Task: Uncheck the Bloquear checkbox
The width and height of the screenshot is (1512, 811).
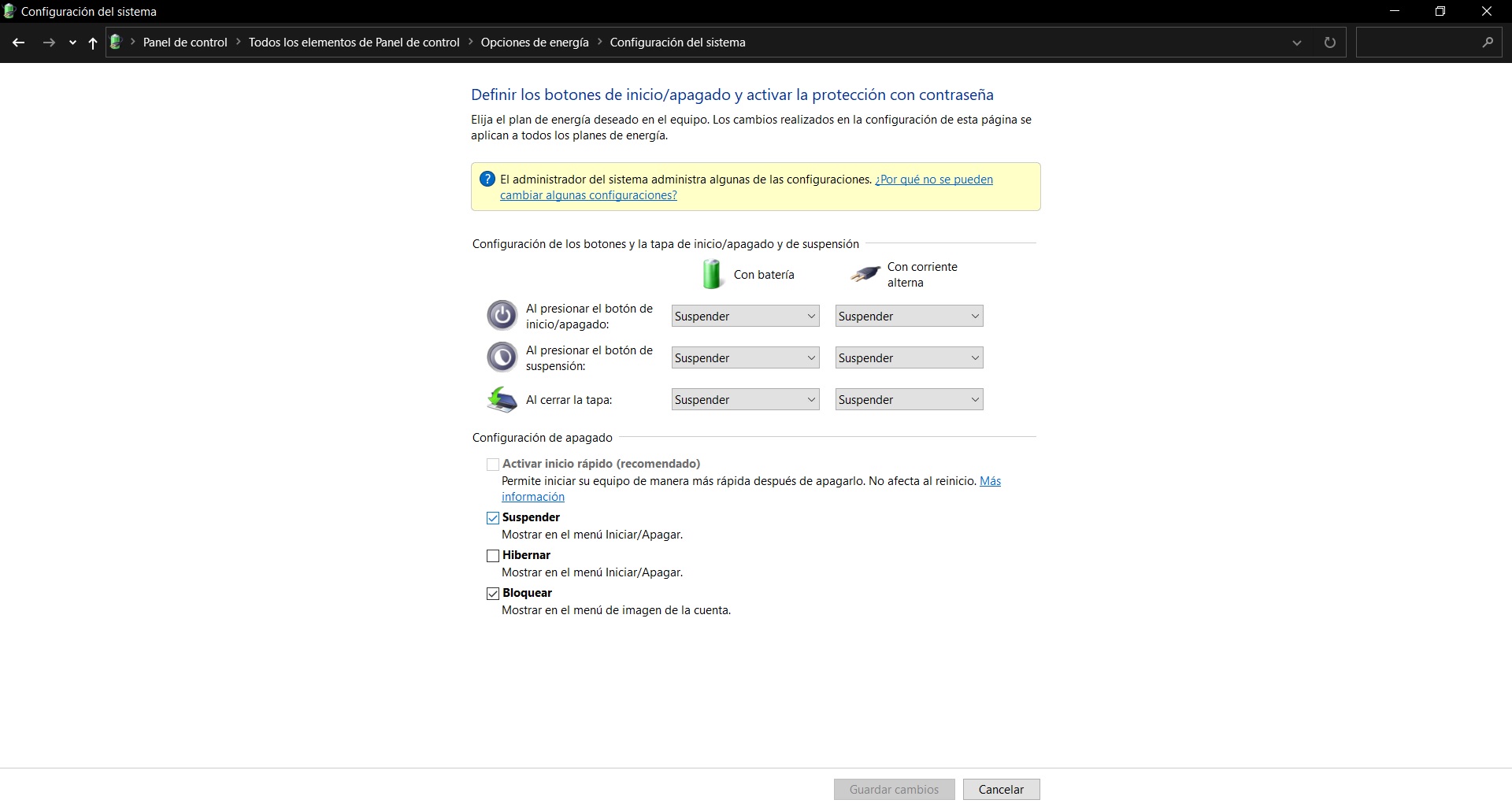Action: (x=493, y=594)
